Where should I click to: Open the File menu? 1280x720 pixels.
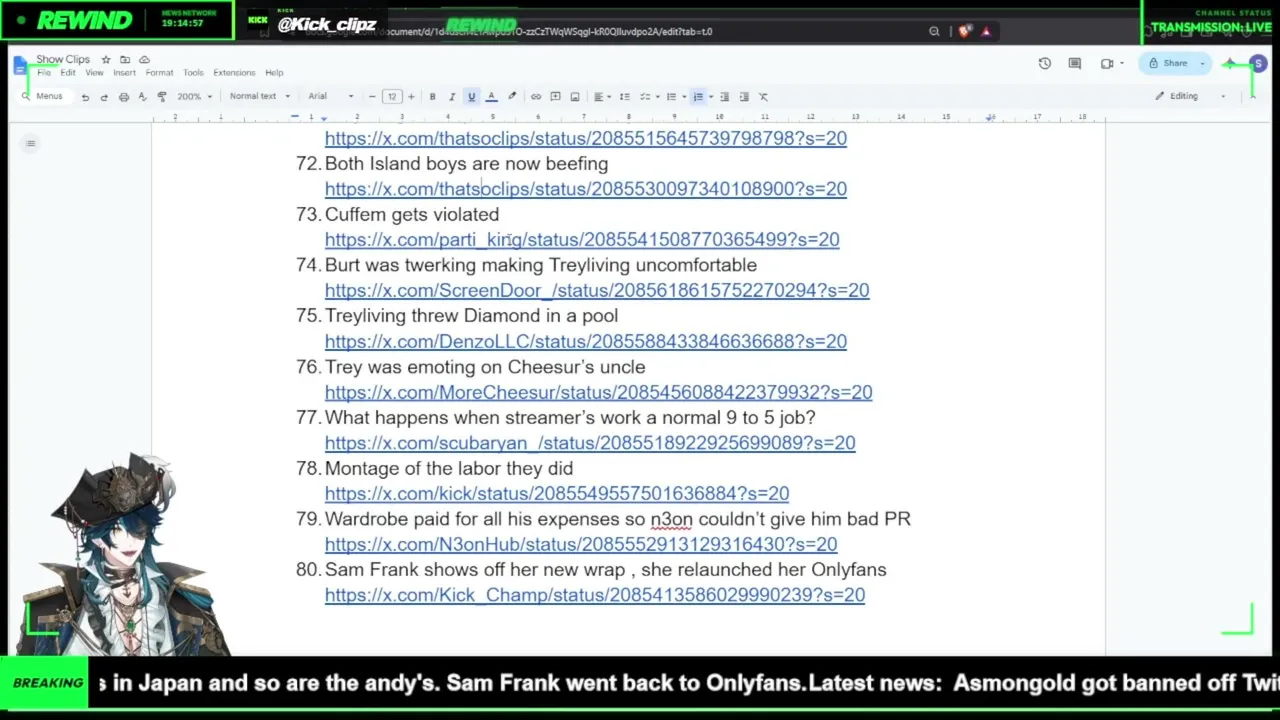point(44,73)
